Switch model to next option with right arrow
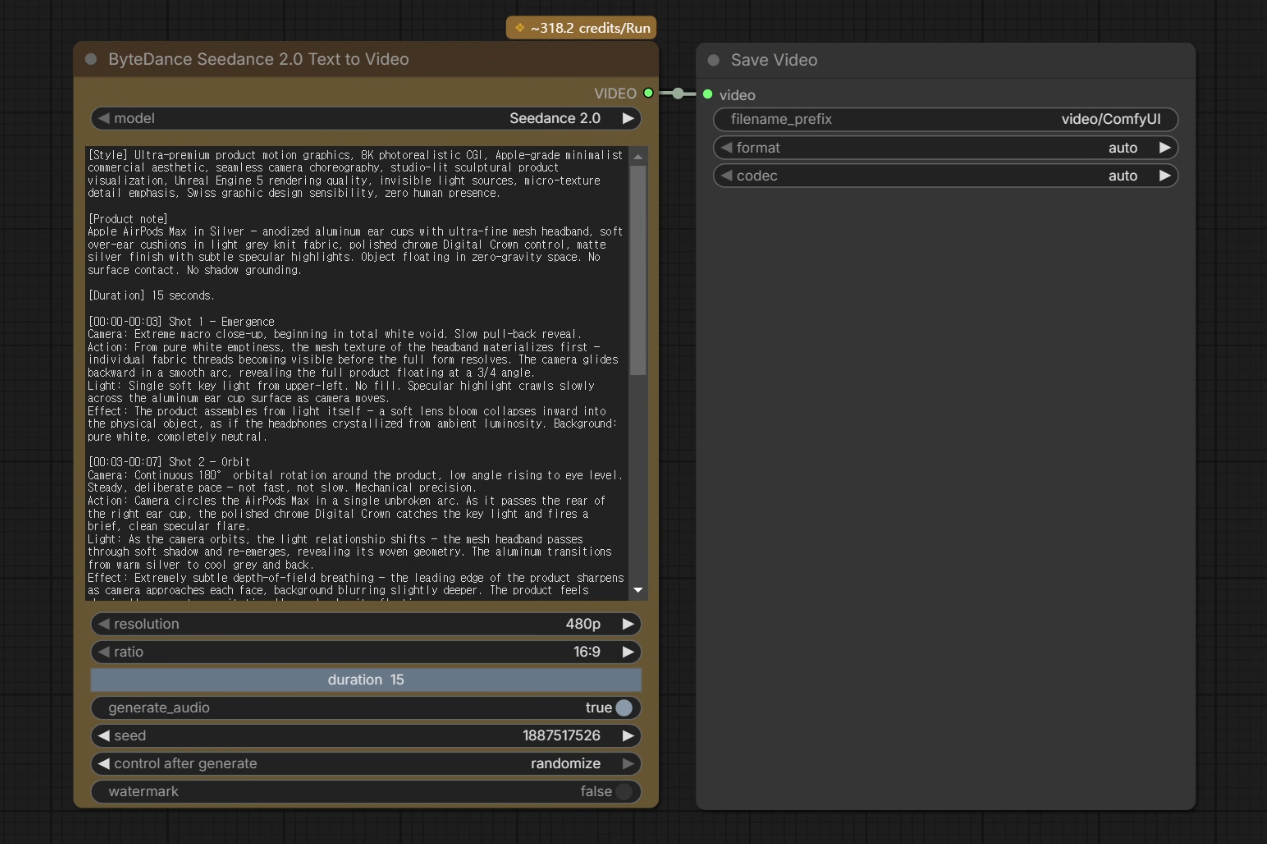This screenshot has height=844, width=1267. click(628, 118)
